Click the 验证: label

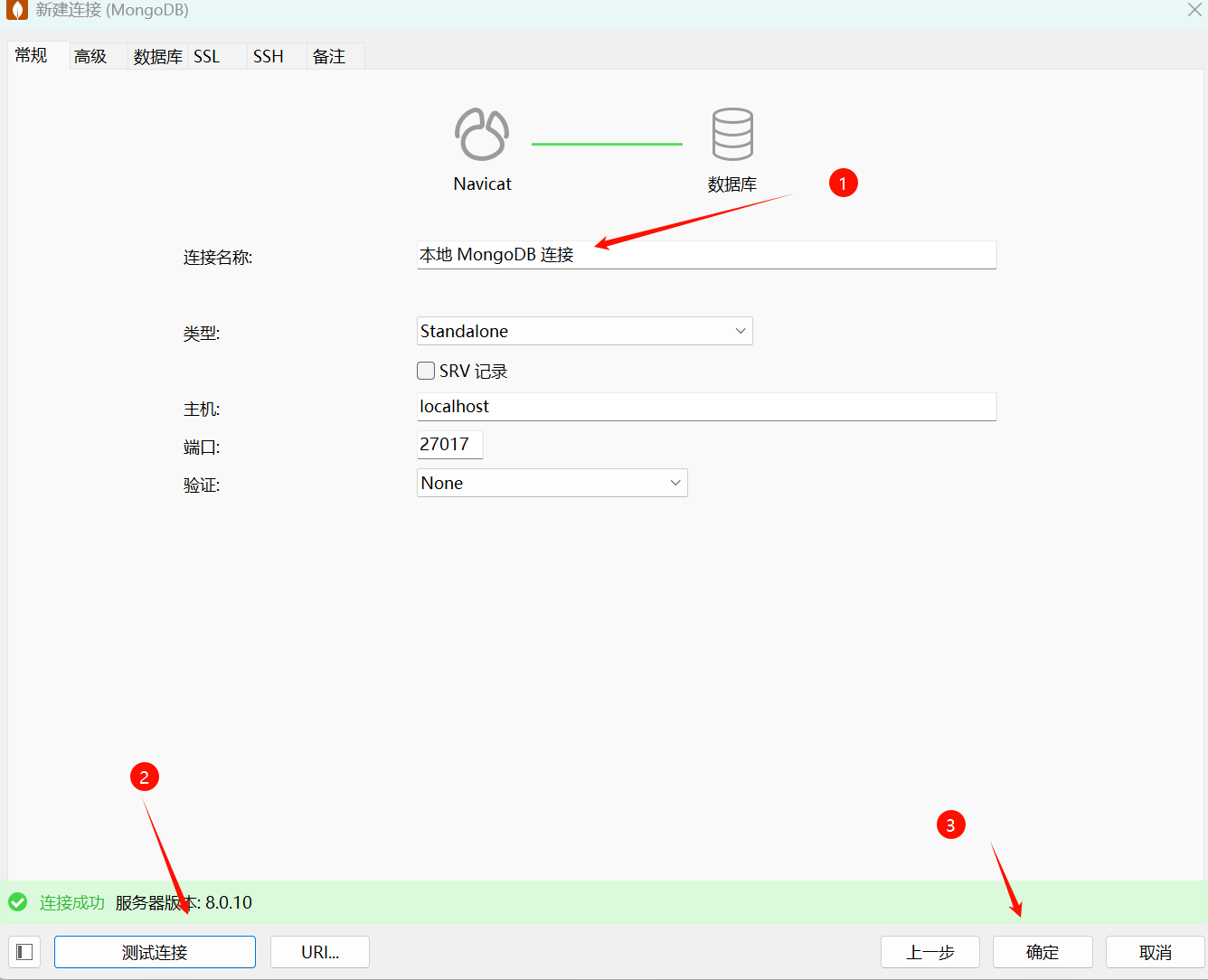tap(202, 485)
